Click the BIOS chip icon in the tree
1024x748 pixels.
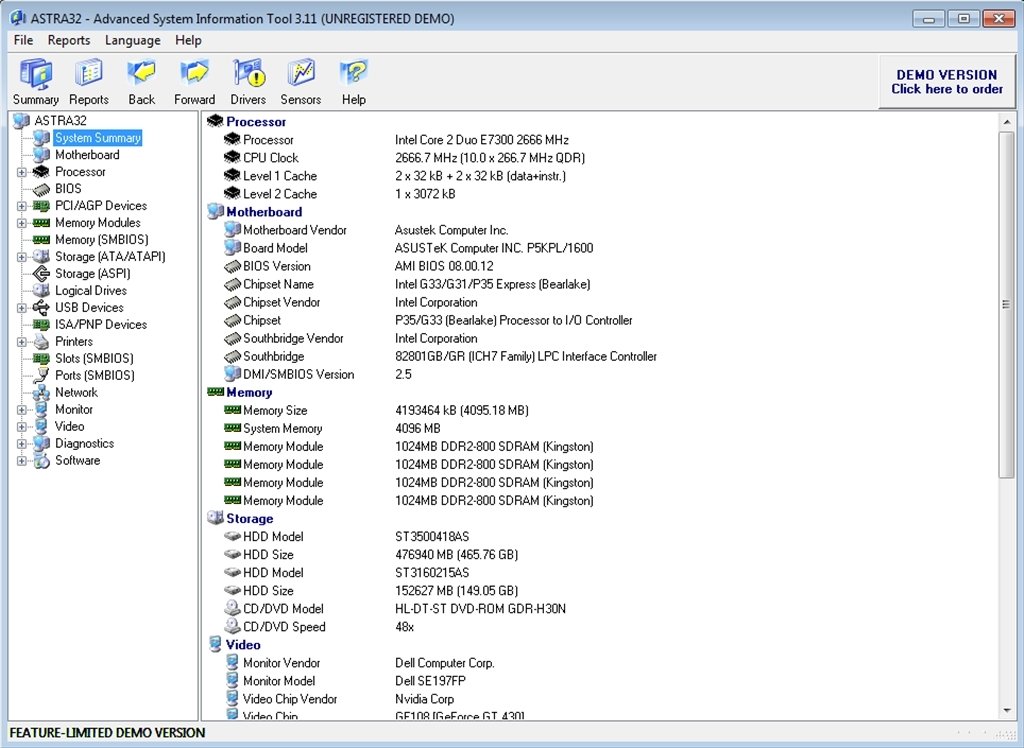click(41, 189)
